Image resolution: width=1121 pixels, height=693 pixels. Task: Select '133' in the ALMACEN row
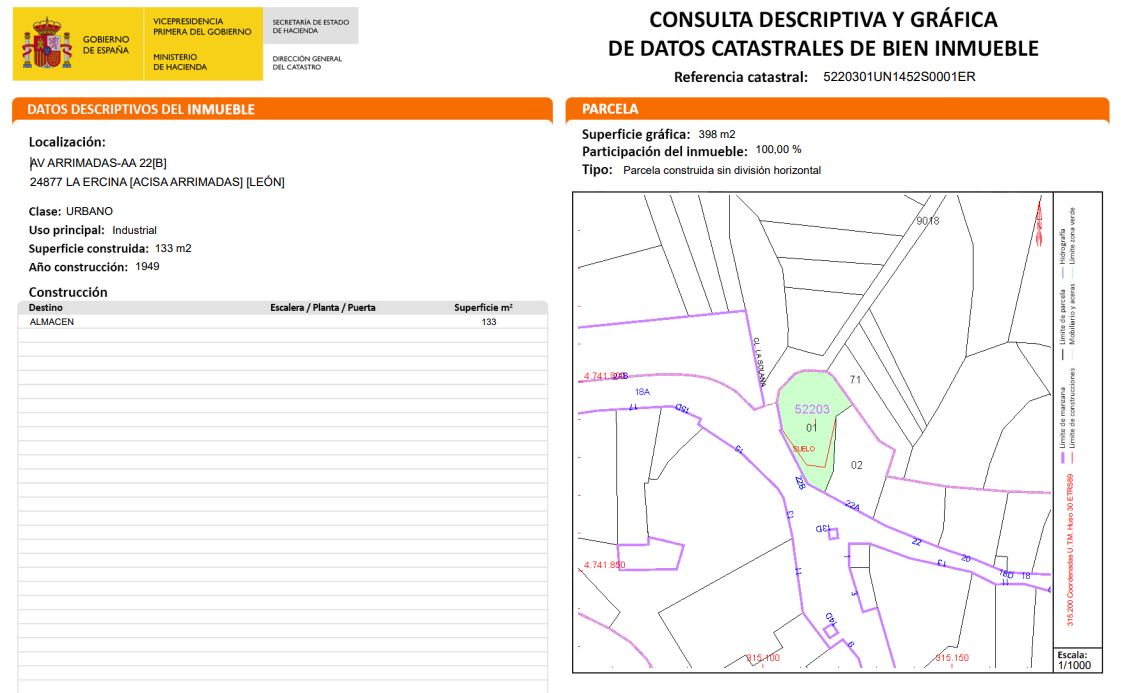pos(489,322)
